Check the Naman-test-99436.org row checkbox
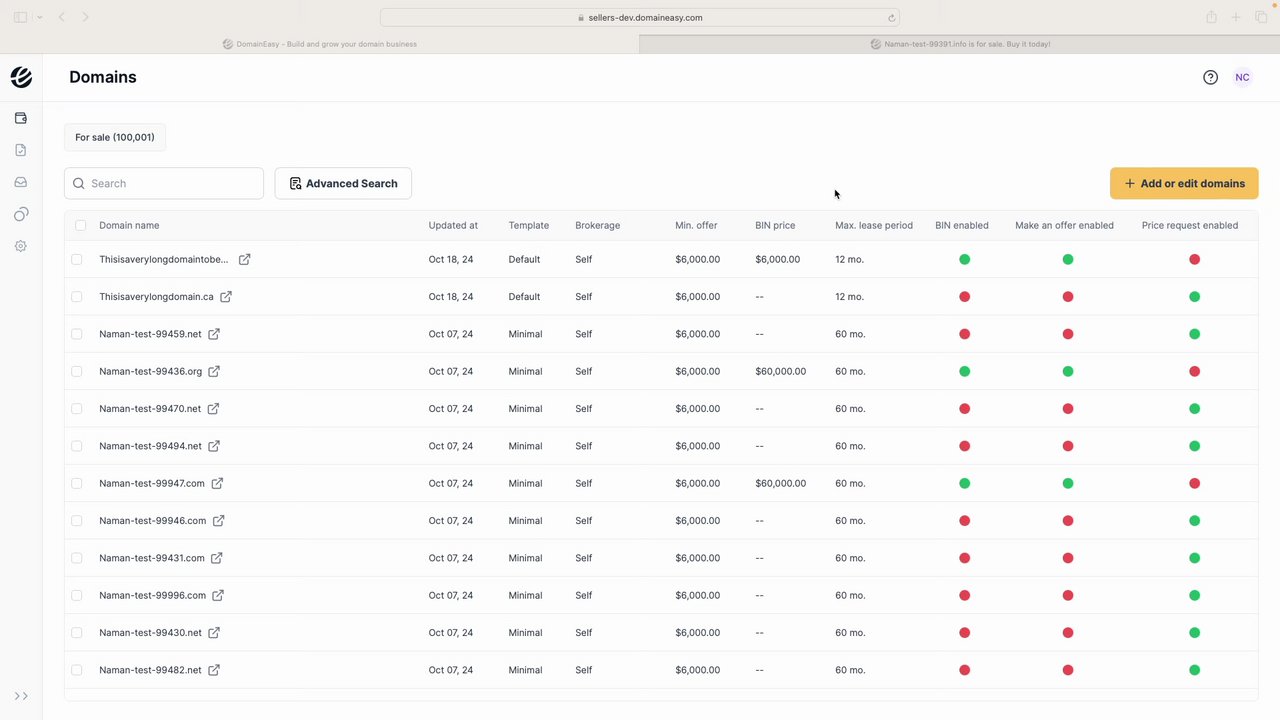1280x720 pixels. 77,371
